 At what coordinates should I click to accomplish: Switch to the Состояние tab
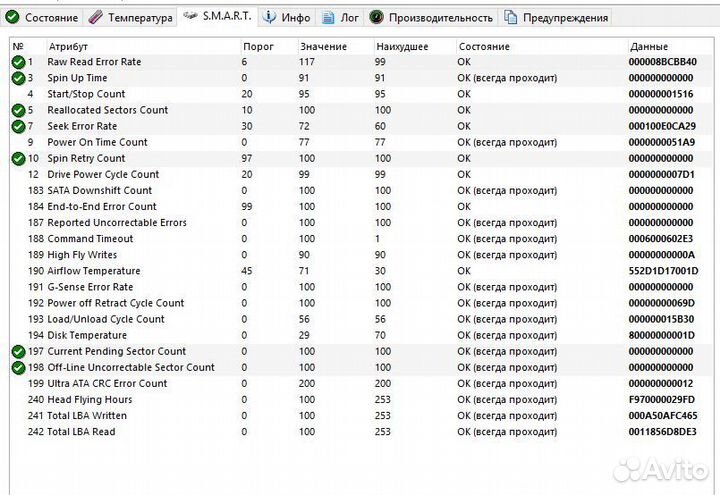pyautogui.click(x=42, y=17)
